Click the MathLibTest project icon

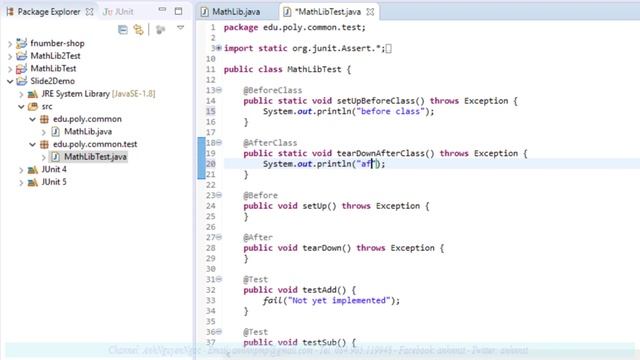(x=21, y=68)
